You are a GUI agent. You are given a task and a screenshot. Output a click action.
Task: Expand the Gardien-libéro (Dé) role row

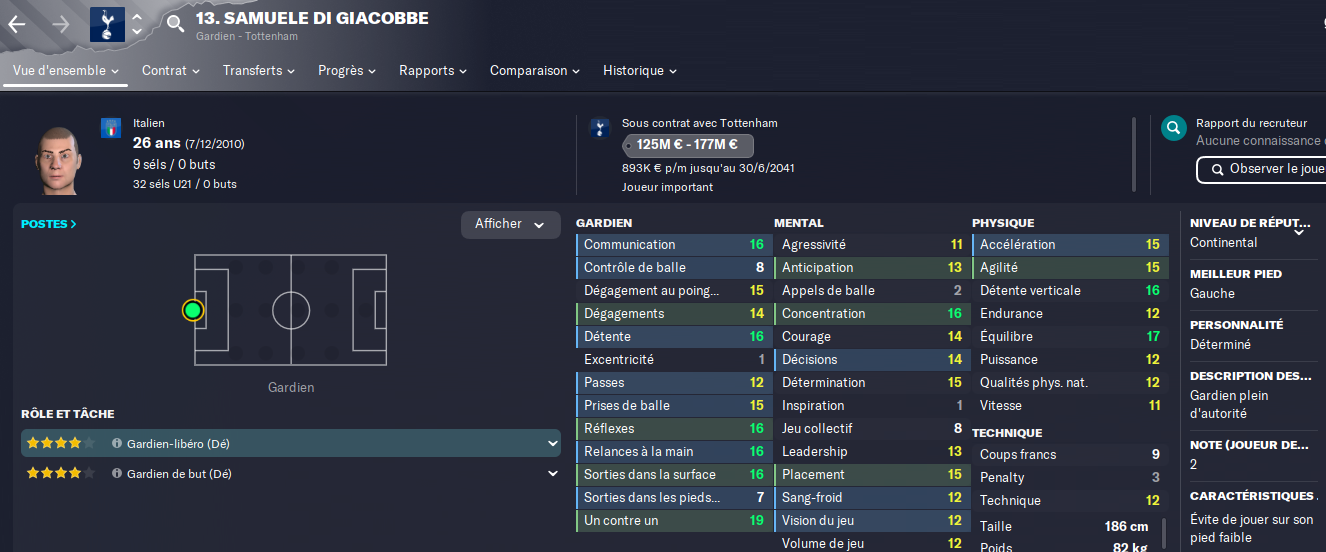coord(291,443)
